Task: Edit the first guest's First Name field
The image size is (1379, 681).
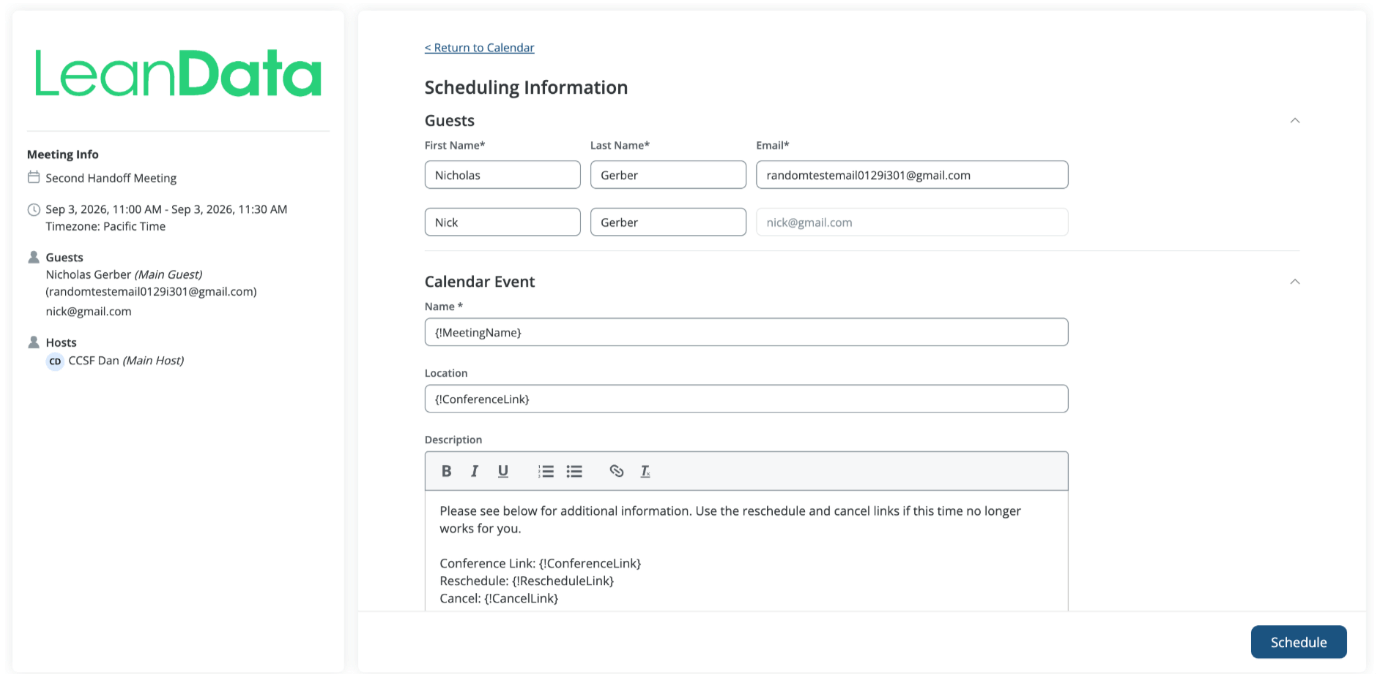Action: [x=502, y=175]
